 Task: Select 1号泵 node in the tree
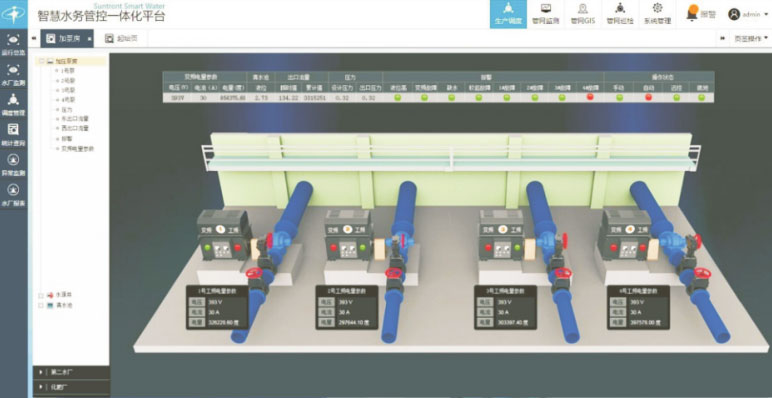68,71
